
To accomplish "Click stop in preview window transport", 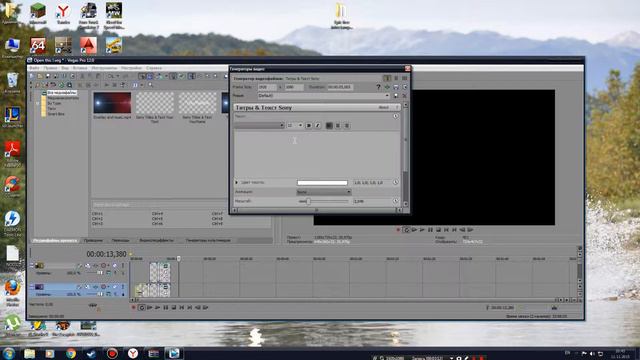I will [438, 230].
